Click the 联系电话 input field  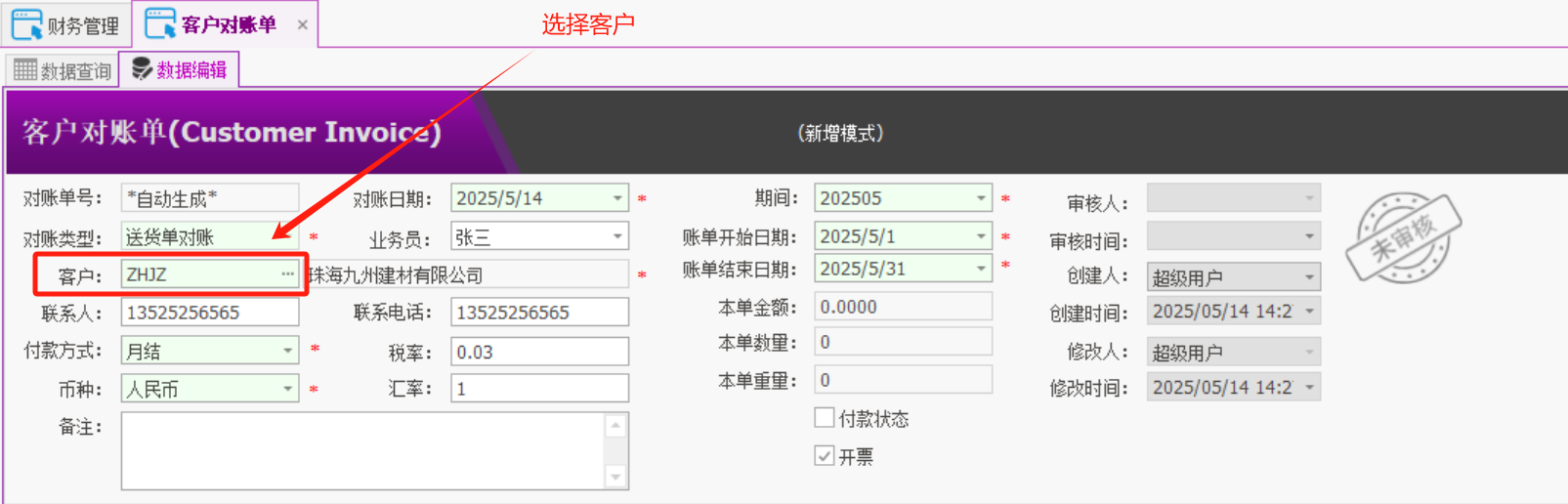[539, 313]
